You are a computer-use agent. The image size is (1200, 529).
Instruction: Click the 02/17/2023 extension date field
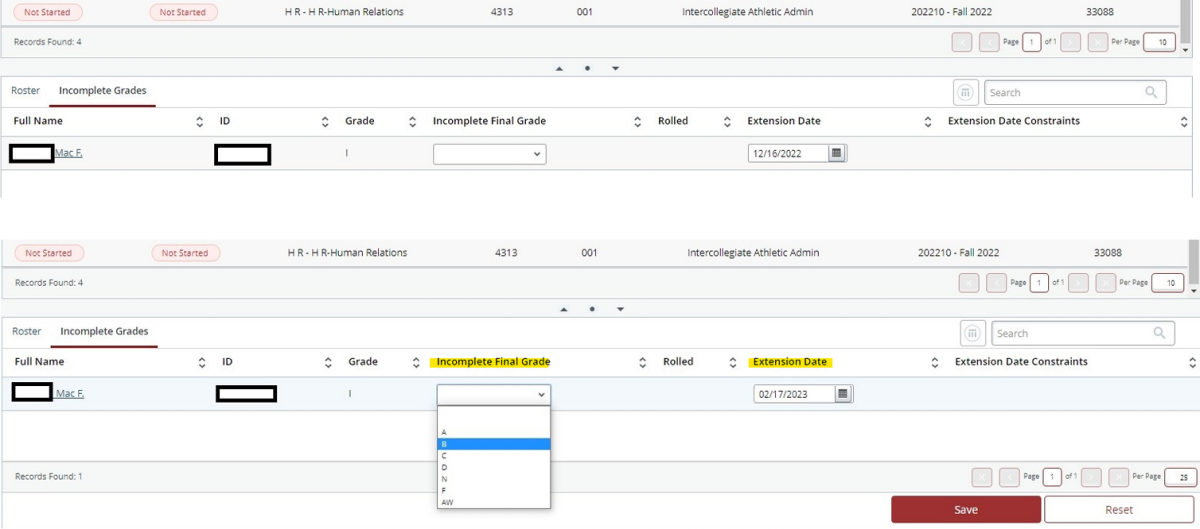[794, 395]
